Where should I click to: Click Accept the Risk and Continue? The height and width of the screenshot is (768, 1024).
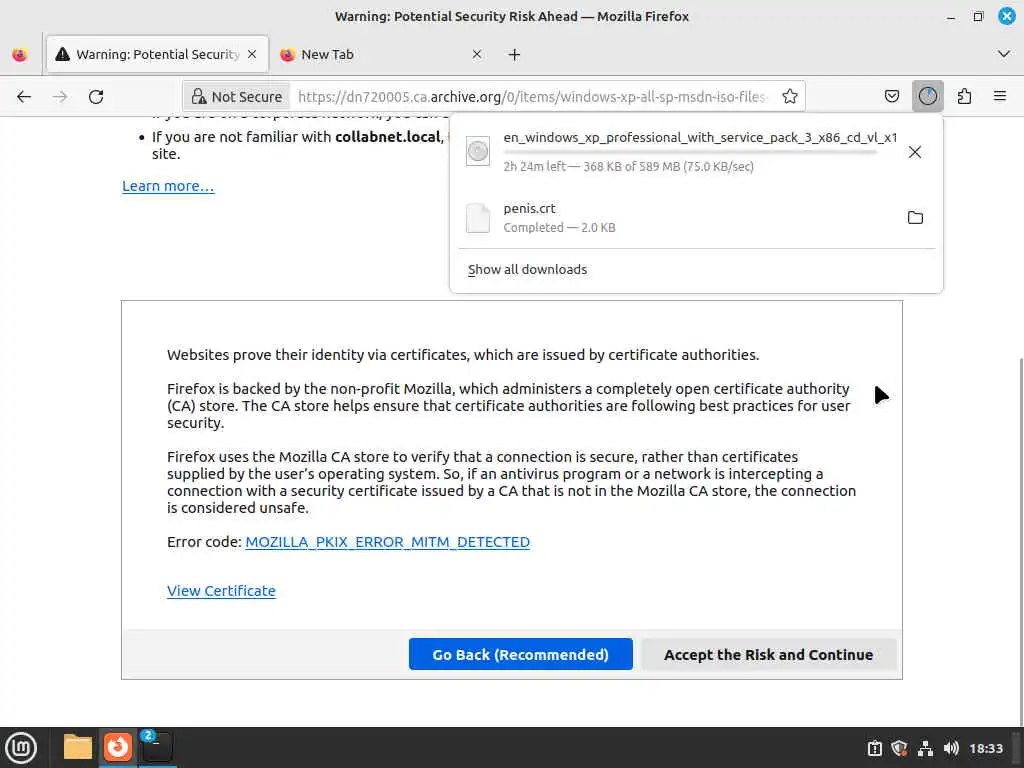point(768,654)
